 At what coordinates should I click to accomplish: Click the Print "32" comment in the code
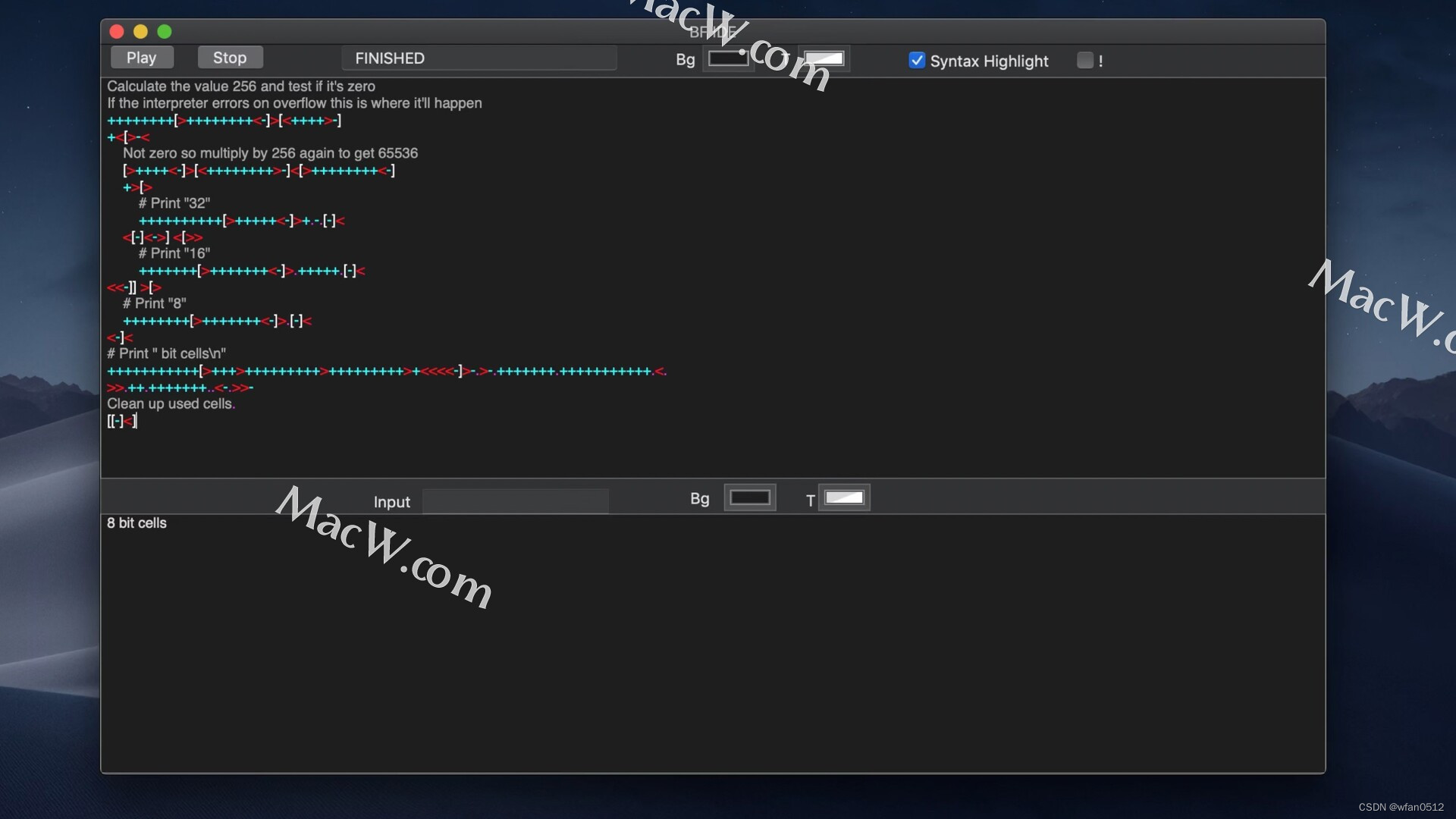(173, 202)
